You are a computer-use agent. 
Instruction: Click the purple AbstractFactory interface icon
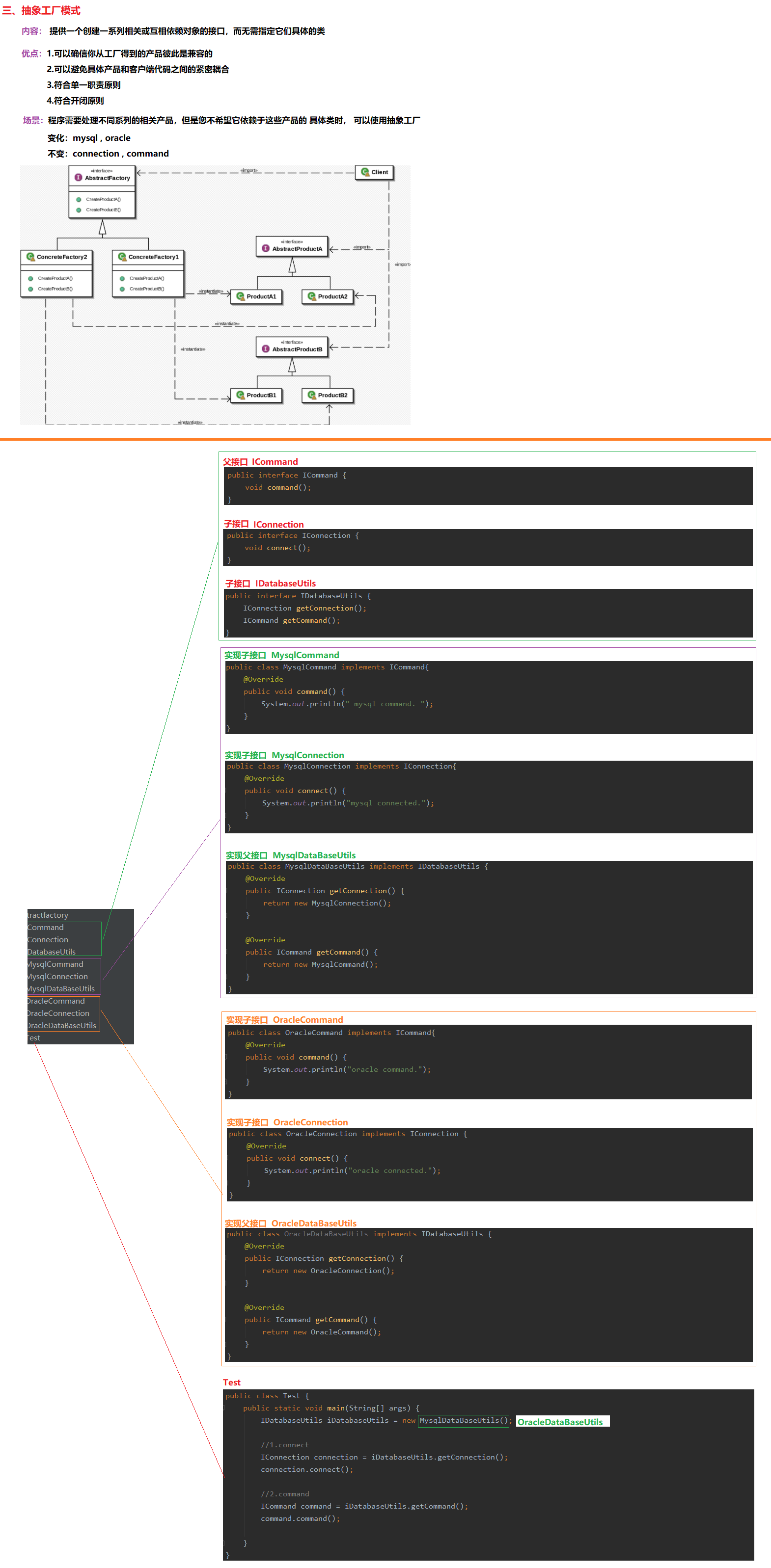click(79, 178)
